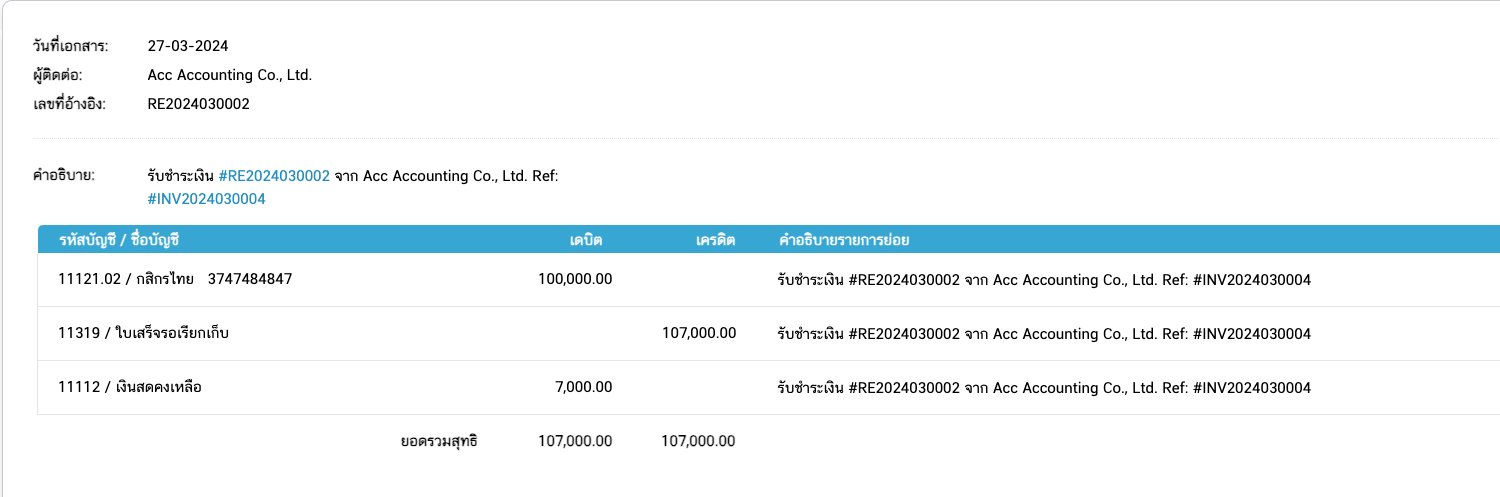Viewport: 1500px width, 497px height.
Task: Open the #INV2024030004 invoice link
Action: (206, 199)
